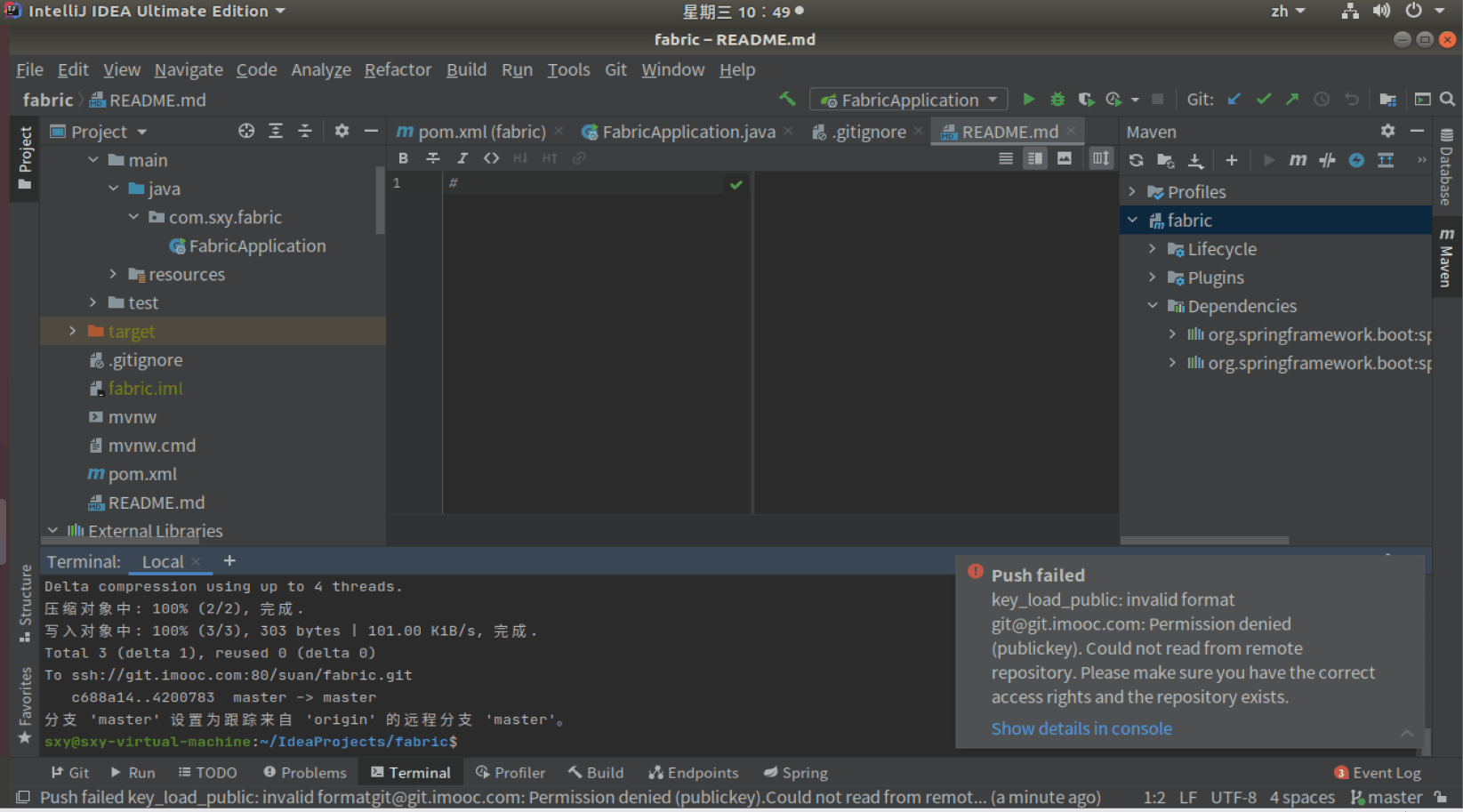1463x812 pixels.
Task: Click the Project tree vertical scrollbar
Action: (x=381, y=200)
